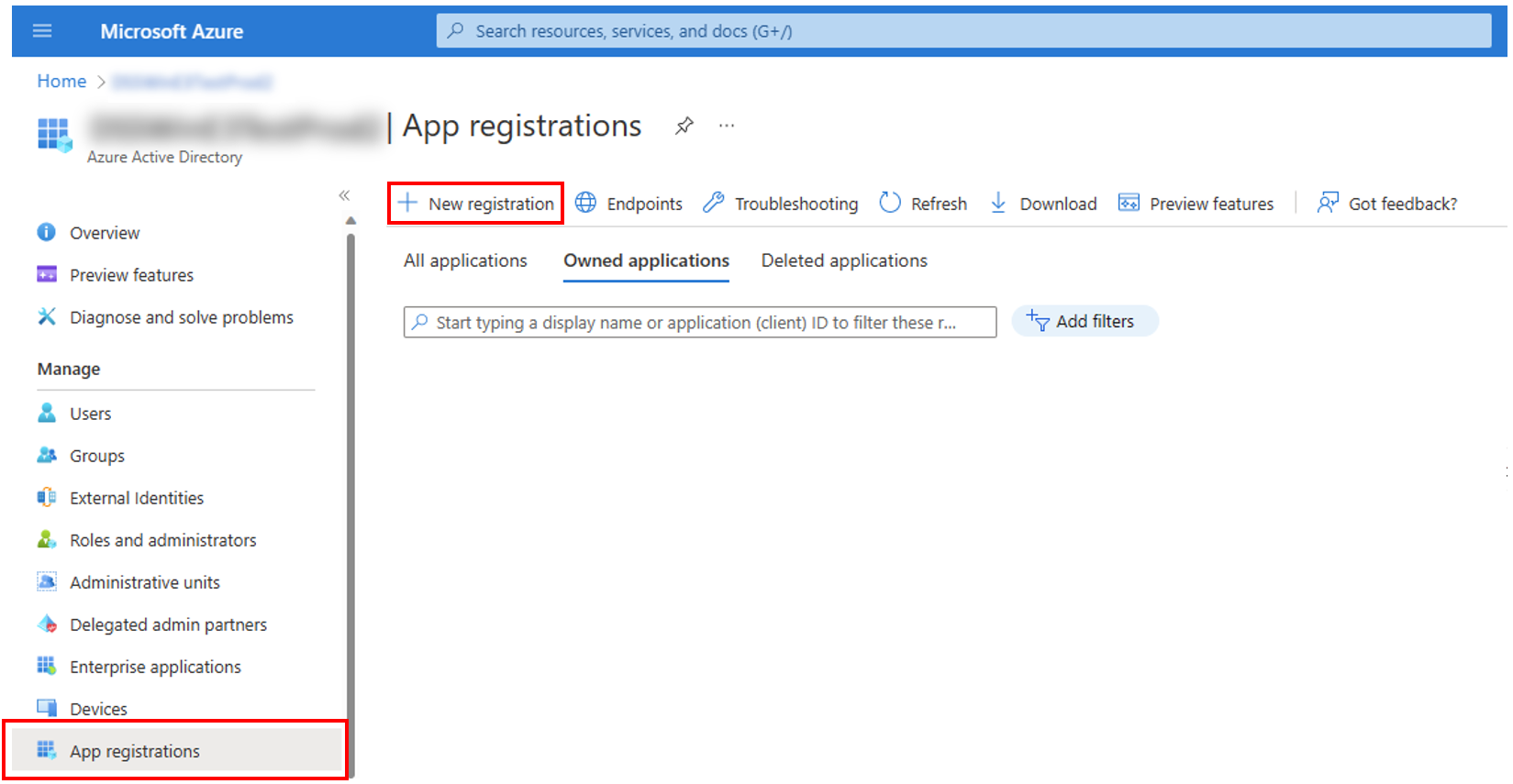1513x784 pixels.
Task: Click the Got feedback person icon
Action: tap(1328, 203)
